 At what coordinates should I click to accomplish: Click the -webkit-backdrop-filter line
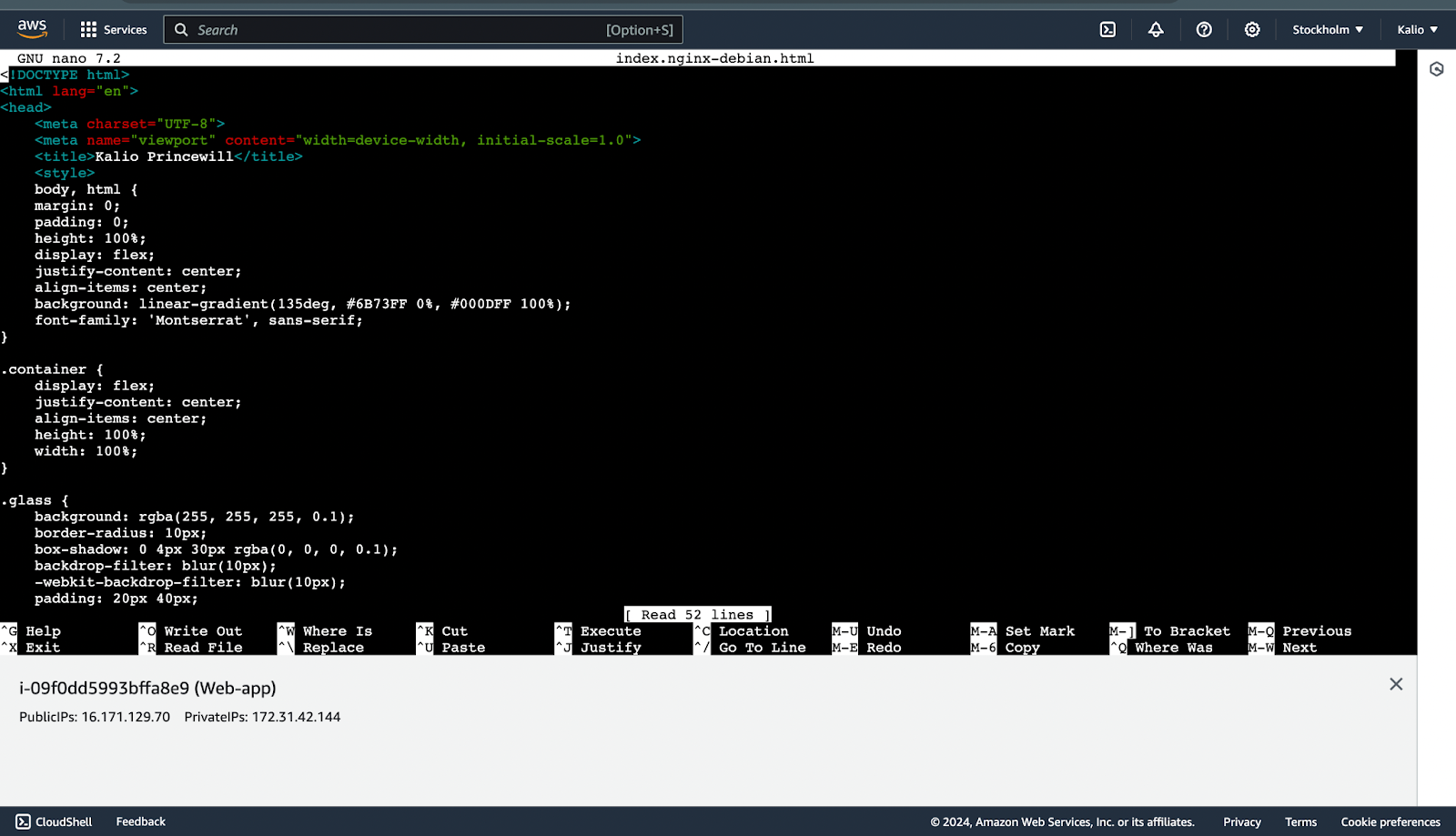click(190, 582)
